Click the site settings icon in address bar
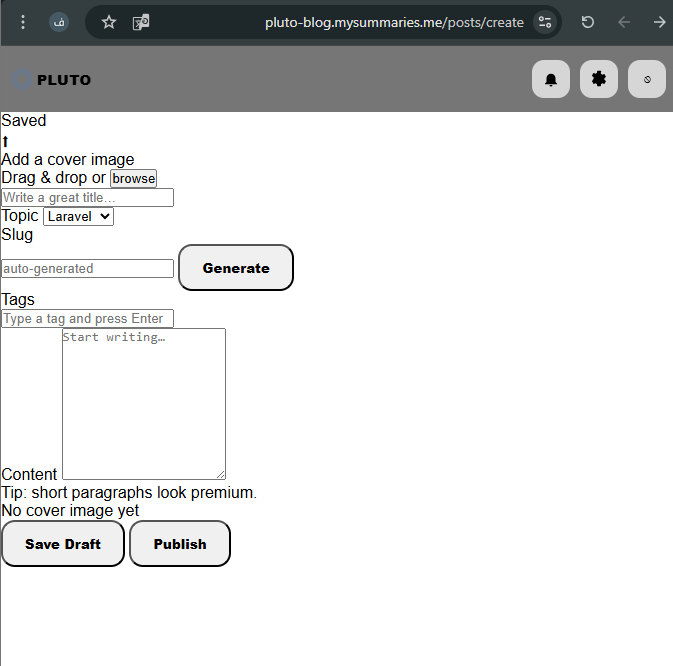Image resolution: width=673 pixels, height=666 pixels. coord(544,22)
